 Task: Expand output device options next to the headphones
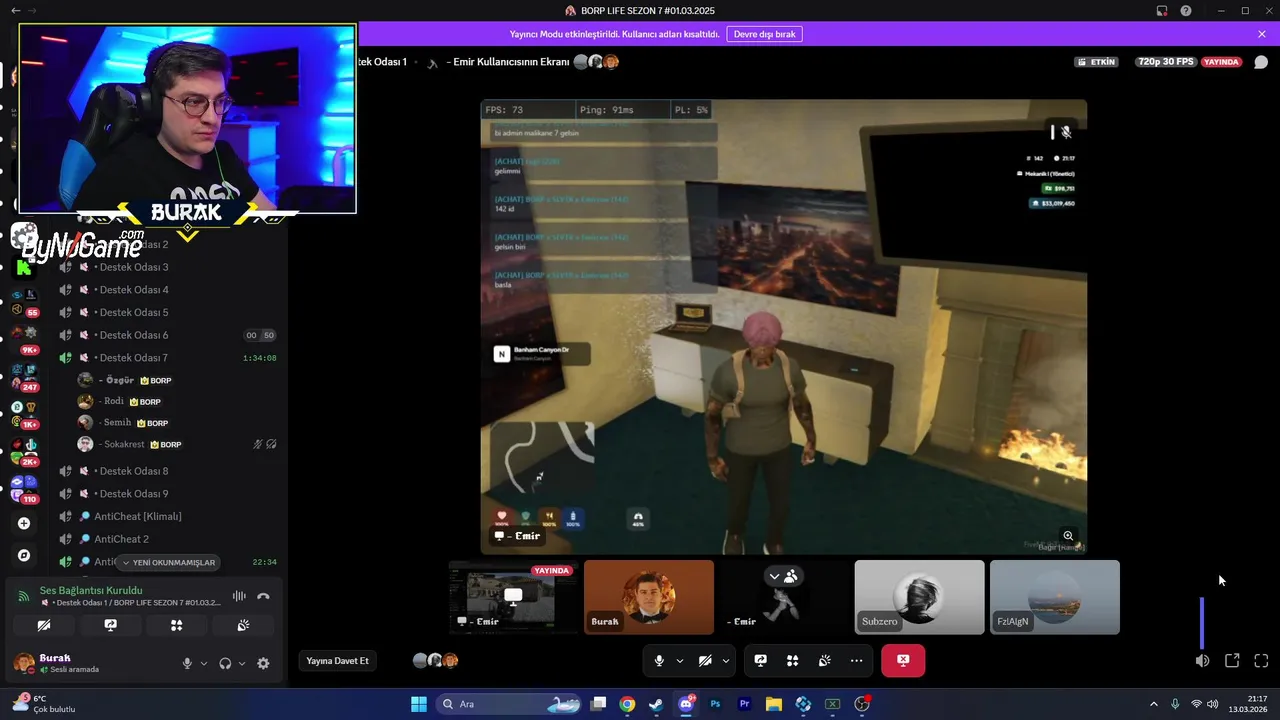[x=241, y=663]
